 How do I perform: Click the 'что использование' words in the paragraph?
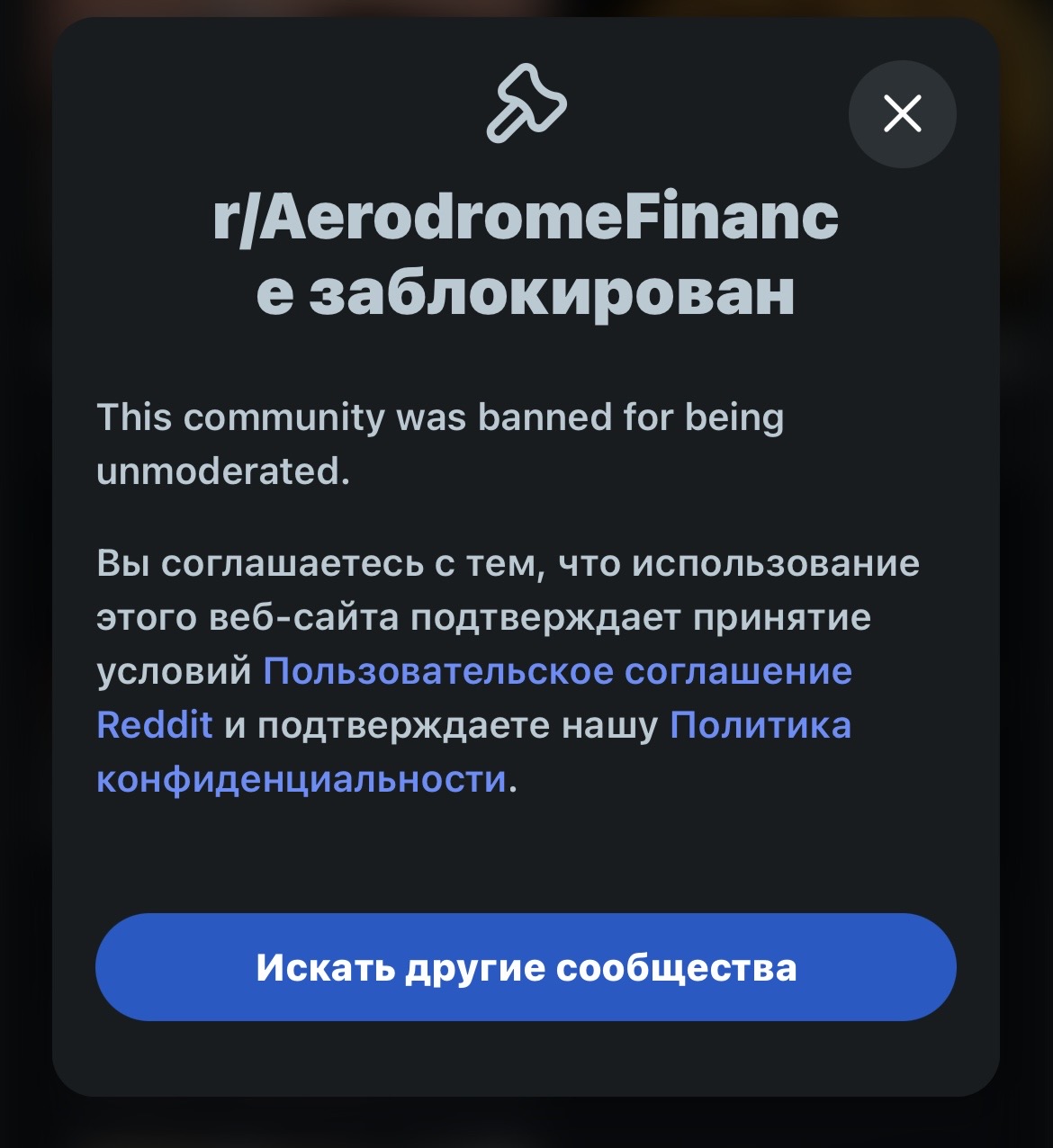pyautogui.click(x=739, y=564)
